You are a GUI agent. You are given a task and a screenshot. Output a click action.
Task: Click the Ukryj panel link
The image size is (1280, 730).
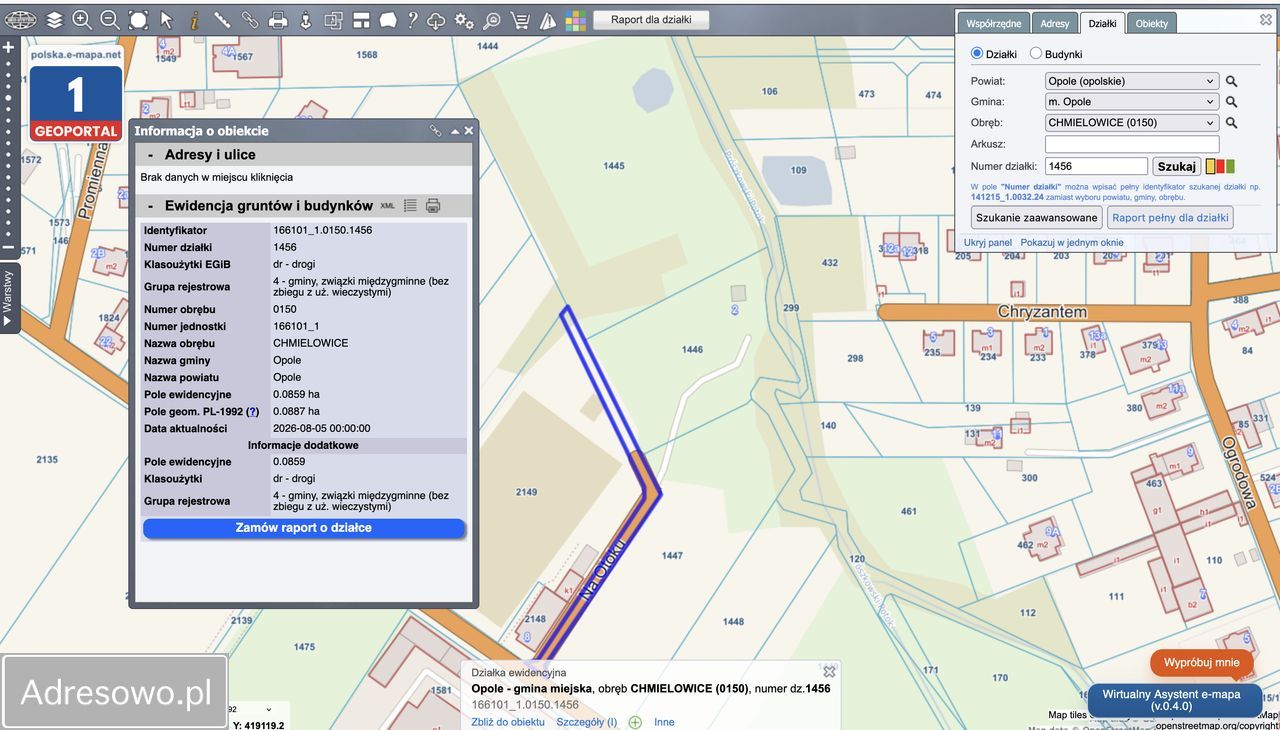pos(988,243)
